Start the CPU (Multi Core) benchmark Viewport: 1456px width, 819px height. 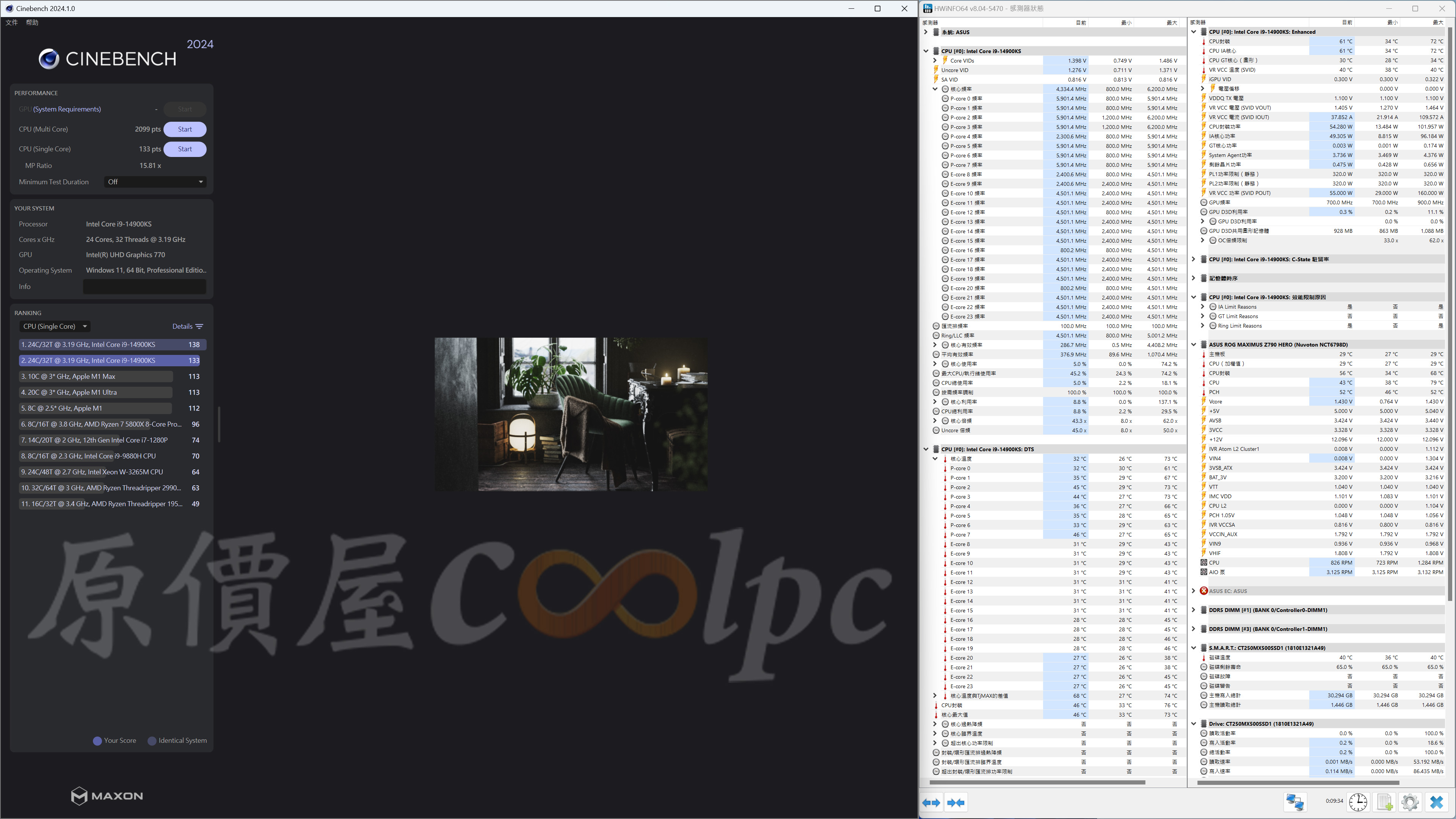click(185, 129)
